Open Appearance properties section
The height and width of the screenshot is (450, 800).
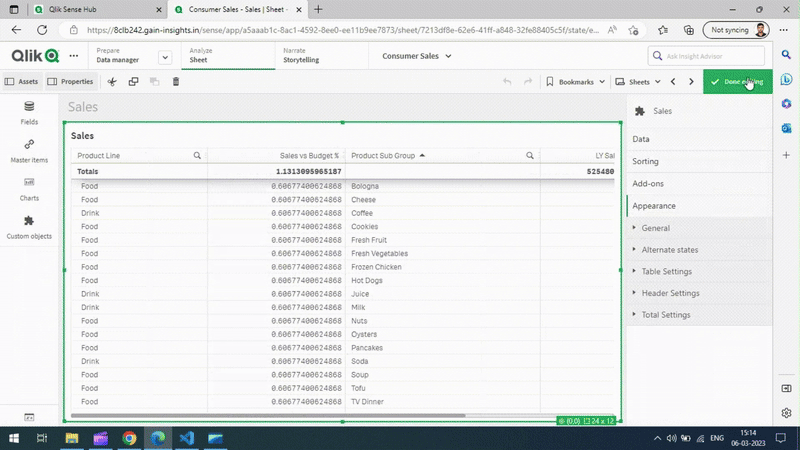pyautogui.click(x=699, y=206)
